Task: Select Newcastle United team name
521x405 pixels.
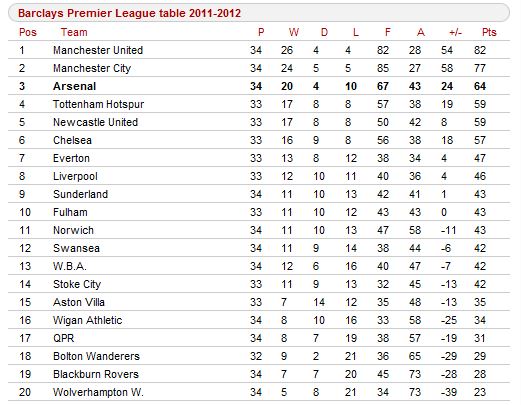Action: coord(95,122)
